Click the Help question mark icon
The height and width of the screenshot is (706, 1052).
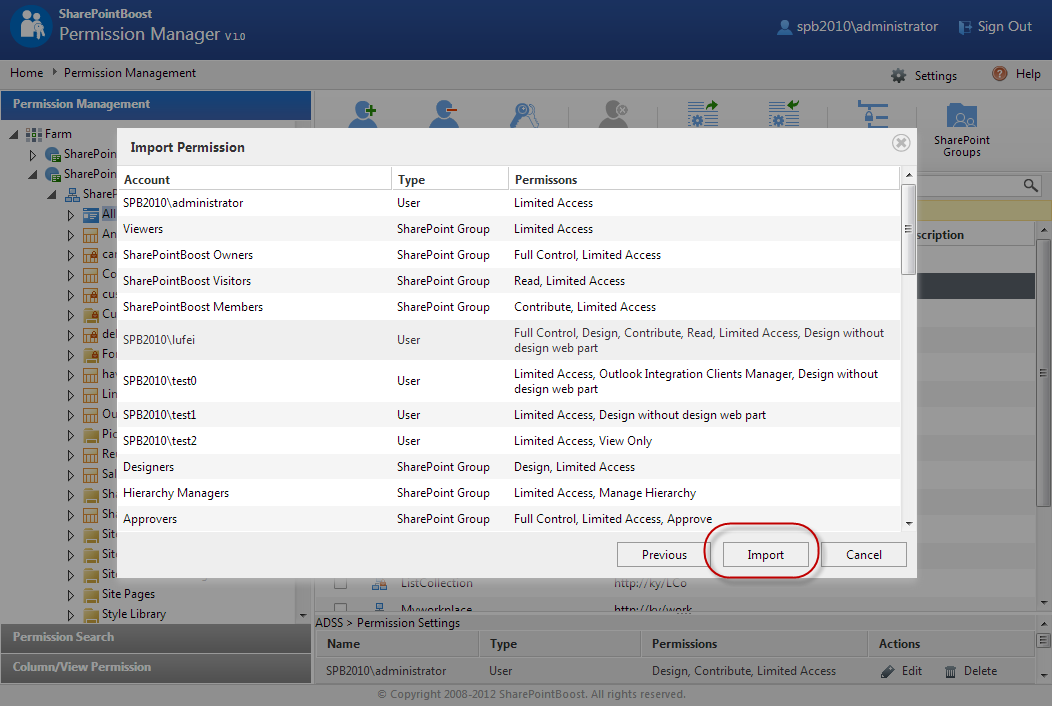click(1000, 74)
